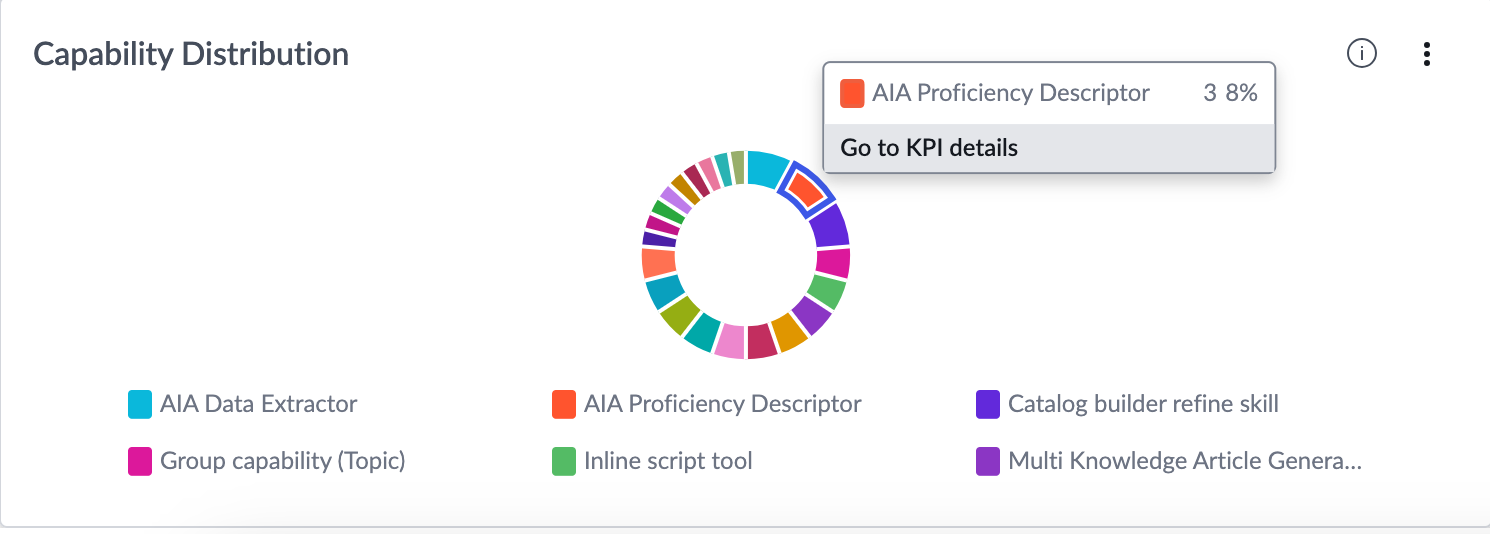Viewport: 1490px width, 534px height.
Task: Click the purple Multi Knowledge Article legend swatch
Action: [988, 462]
